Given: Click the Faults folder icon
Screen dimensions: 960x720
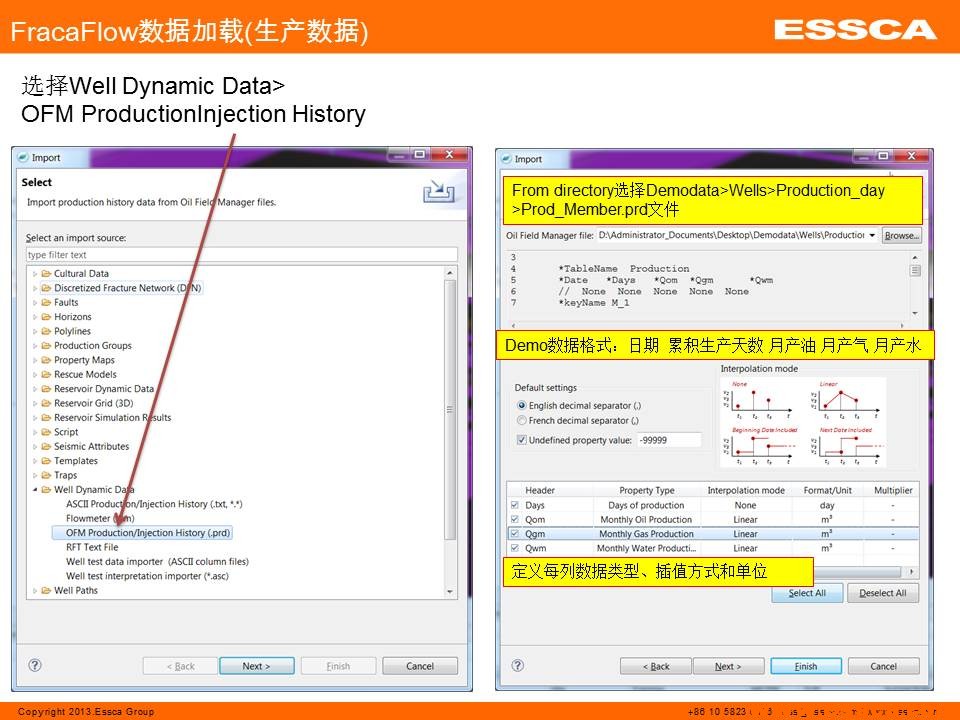Looking at the screenshot, I should tap(46, 302).
